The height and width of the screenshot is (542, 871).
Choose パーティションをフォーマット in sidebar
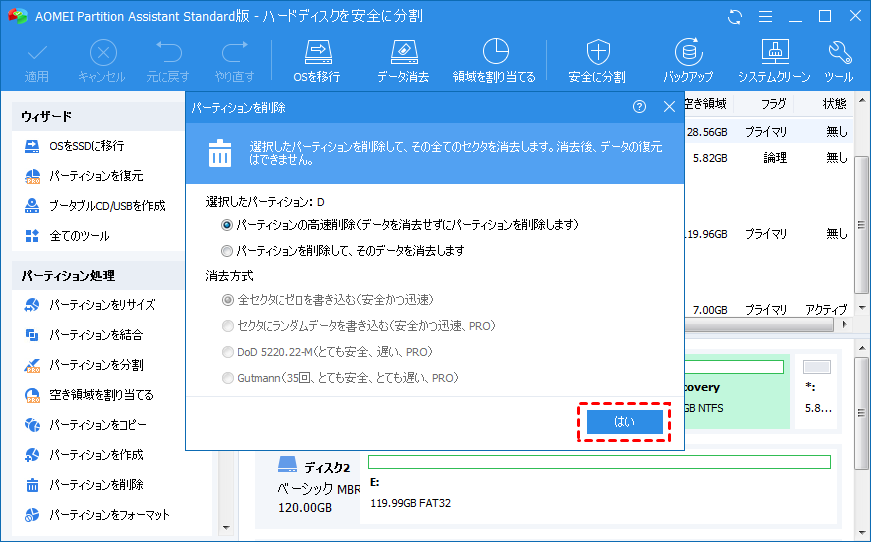(x=97, y=515)
